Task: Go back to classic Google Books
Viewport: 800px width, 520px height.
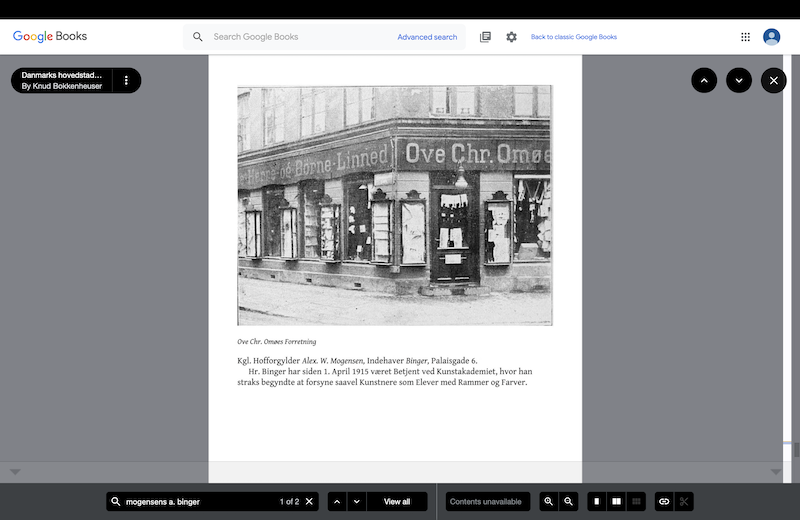Action: coord(573,37)
